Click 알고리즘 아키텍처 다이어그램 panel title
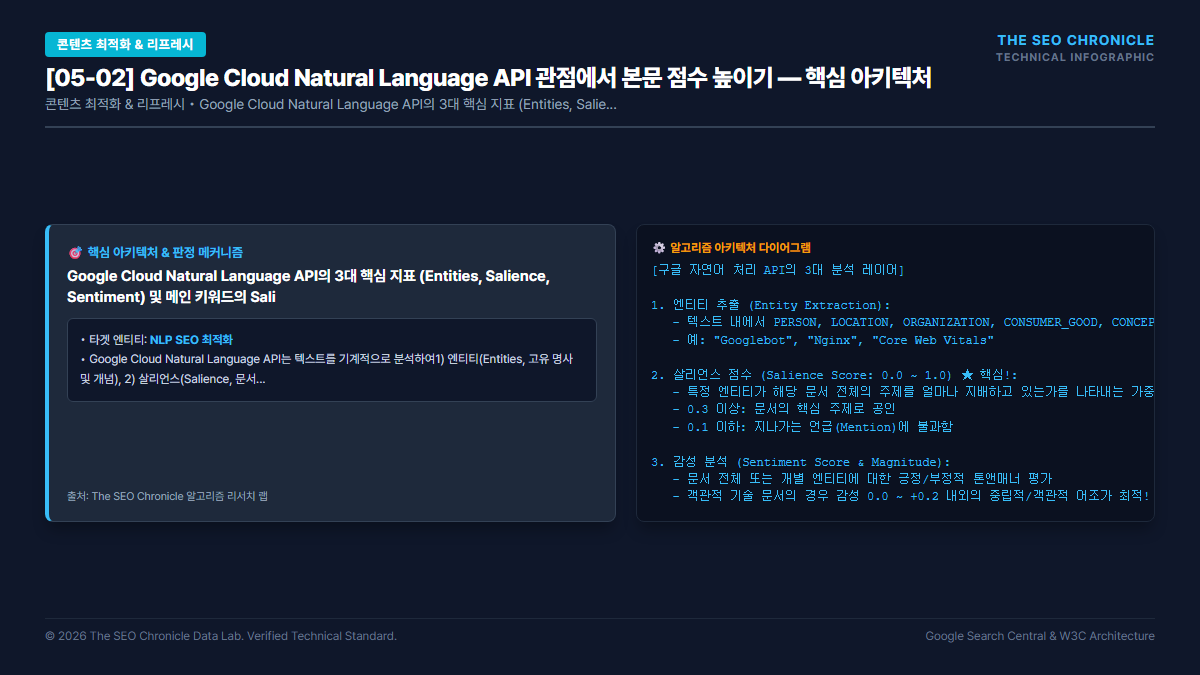 coord(741,247)
